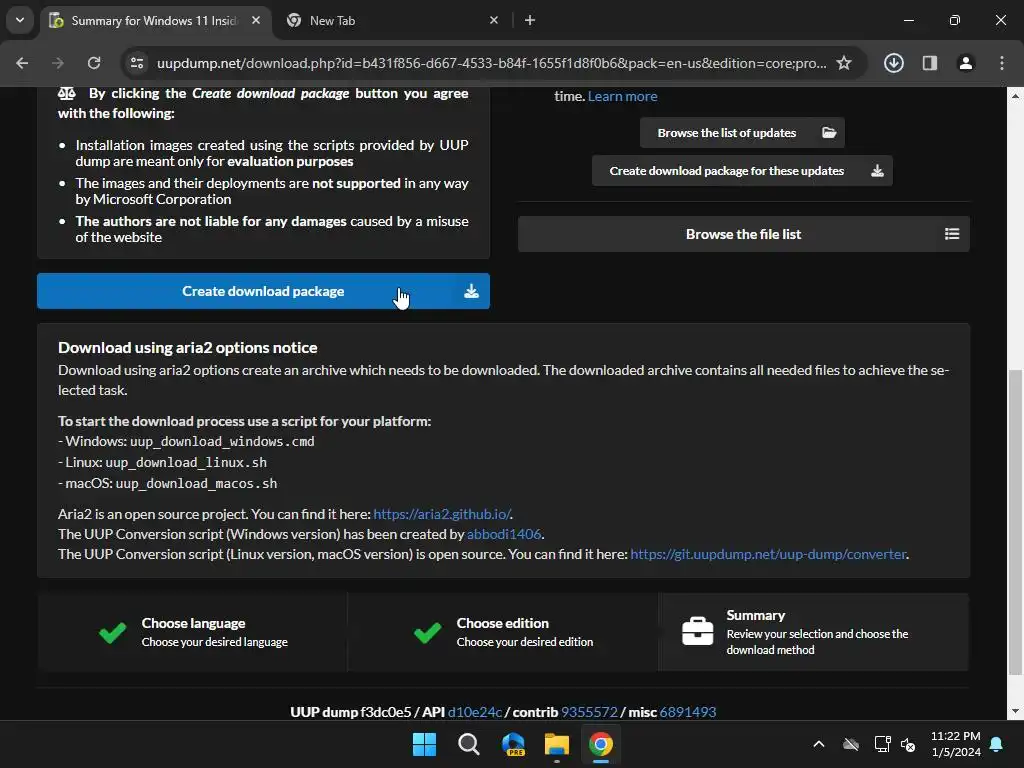Expand the tab search dropdown
This screenshot has width=1024, height=768.
coord(20,20)
